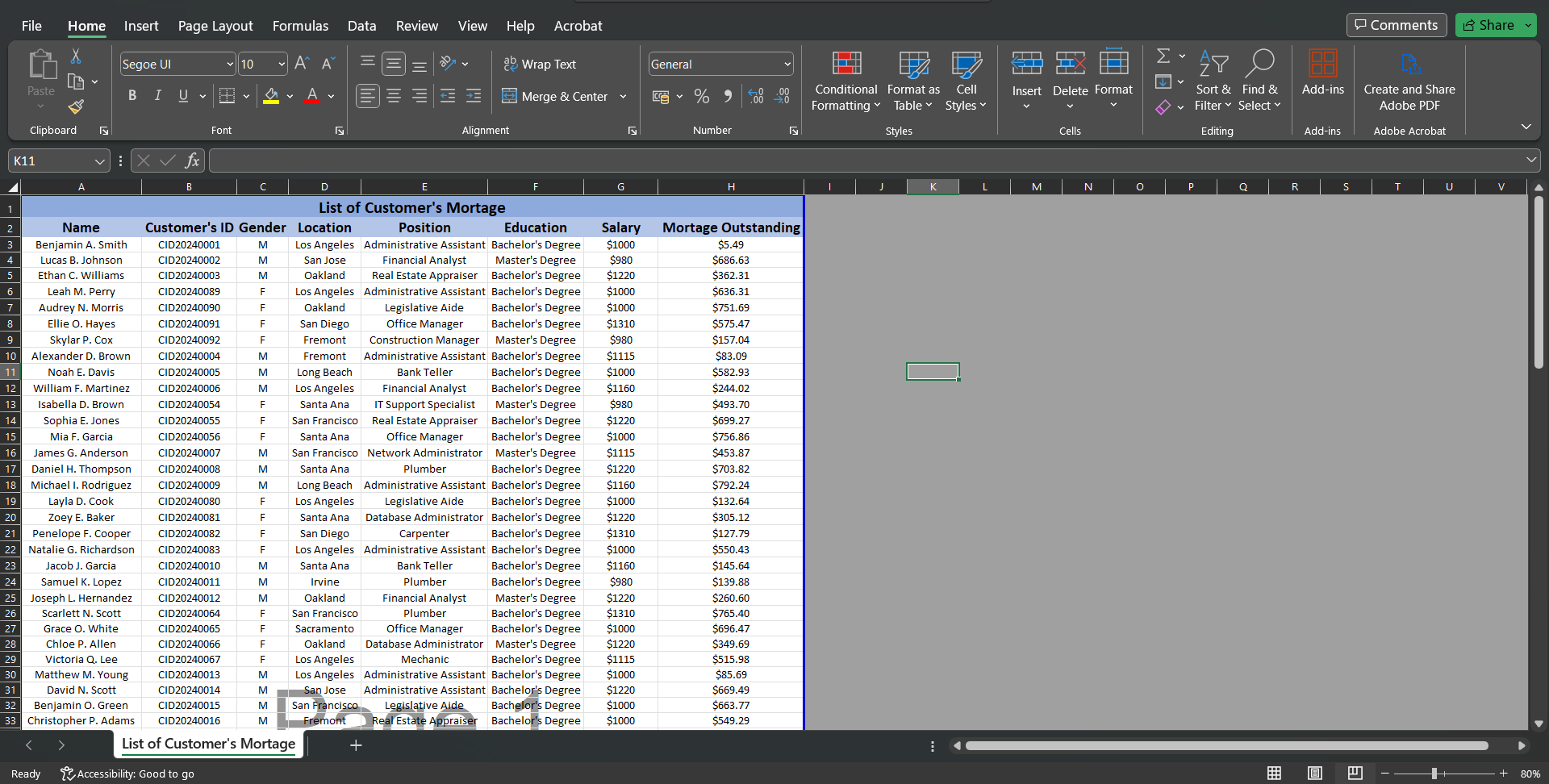Screen dimensions: 1549x784
Task: Switch to Page Layout view in status bar
Action: (x=1315, y=774)
